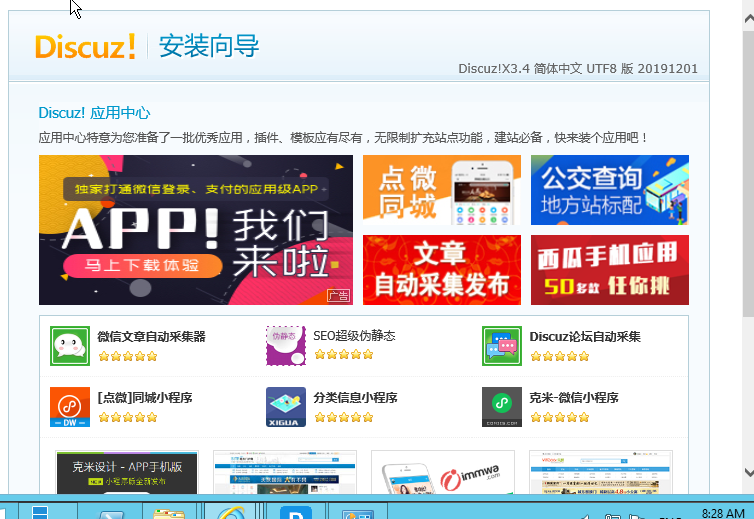Click the purple SEO超级伪静态 plugin icon
Image resolution: width=754 pixels, height=519 pixels.
(x=286, y=346)
